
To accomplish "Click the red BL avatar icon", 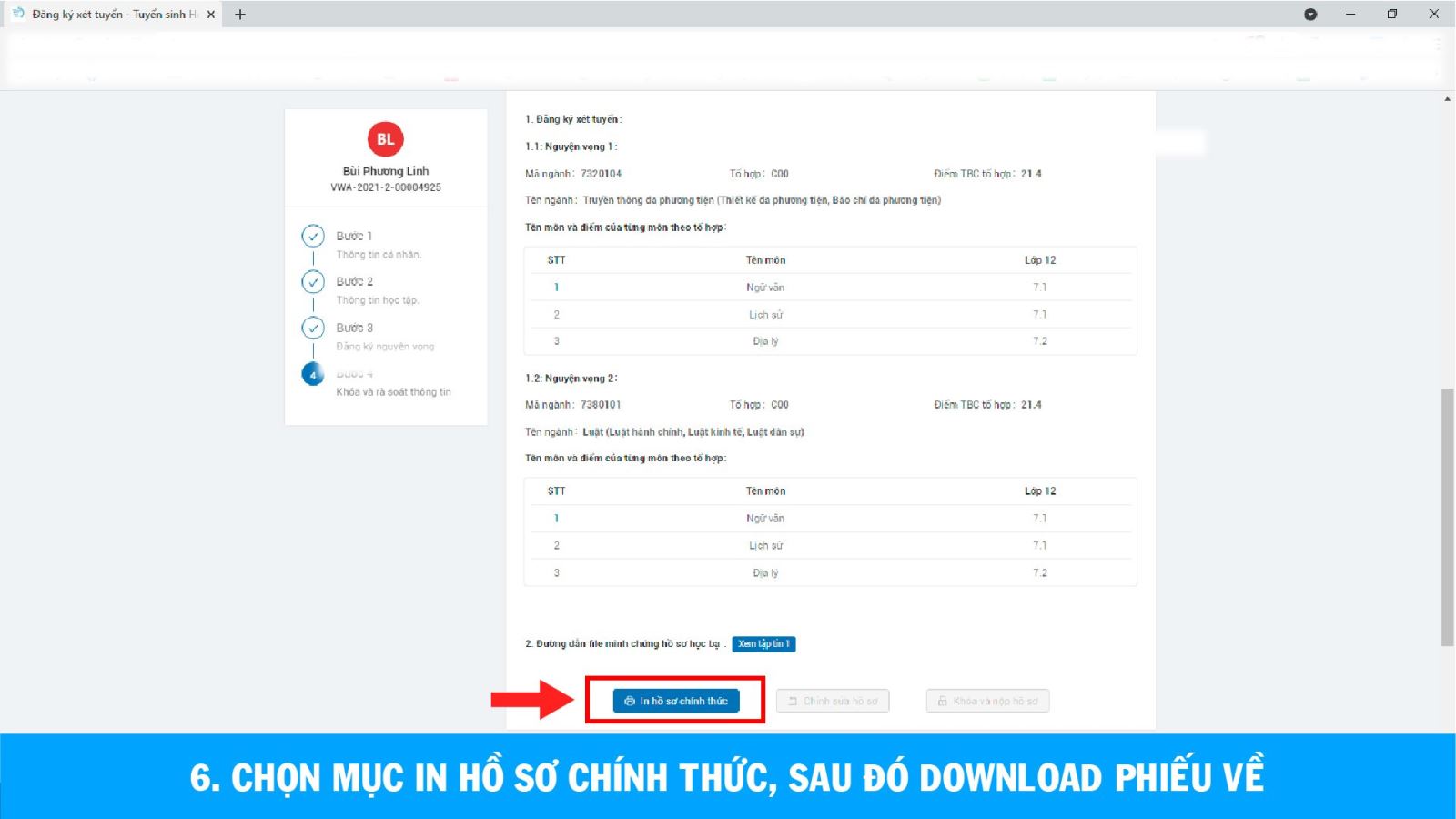I will click(385, 139).
